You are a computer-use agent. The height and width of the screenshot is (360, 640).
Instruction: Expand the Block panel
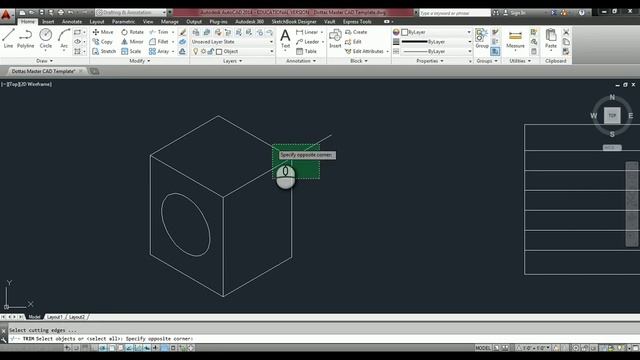coord(359,61)
